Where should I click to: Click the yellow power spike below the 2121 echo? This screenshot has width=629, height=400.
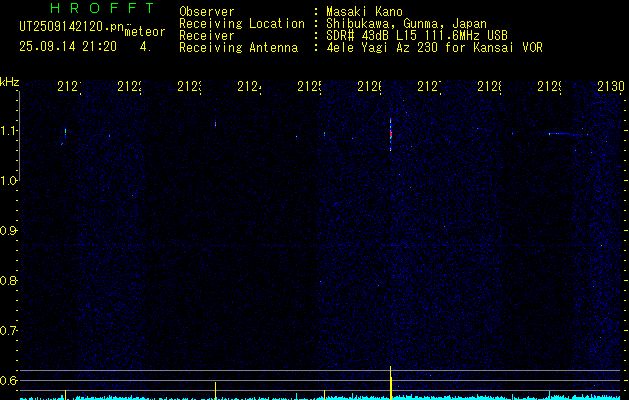coord(65,394)
